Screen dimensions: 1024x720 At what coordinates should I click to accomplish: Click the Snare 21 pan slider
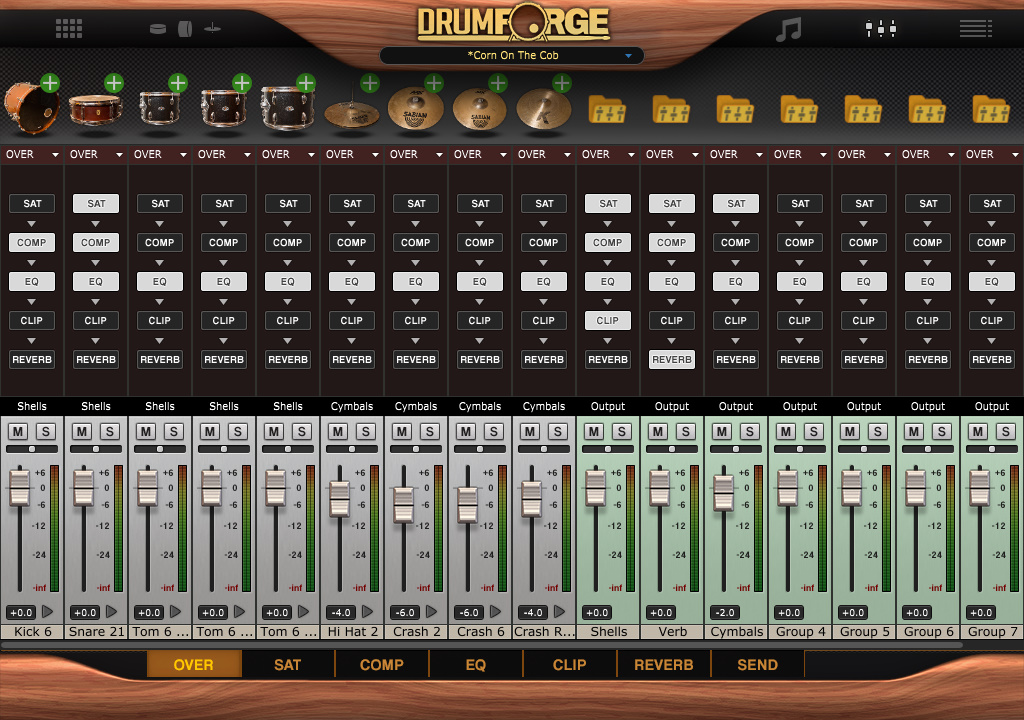pos(96,450)
